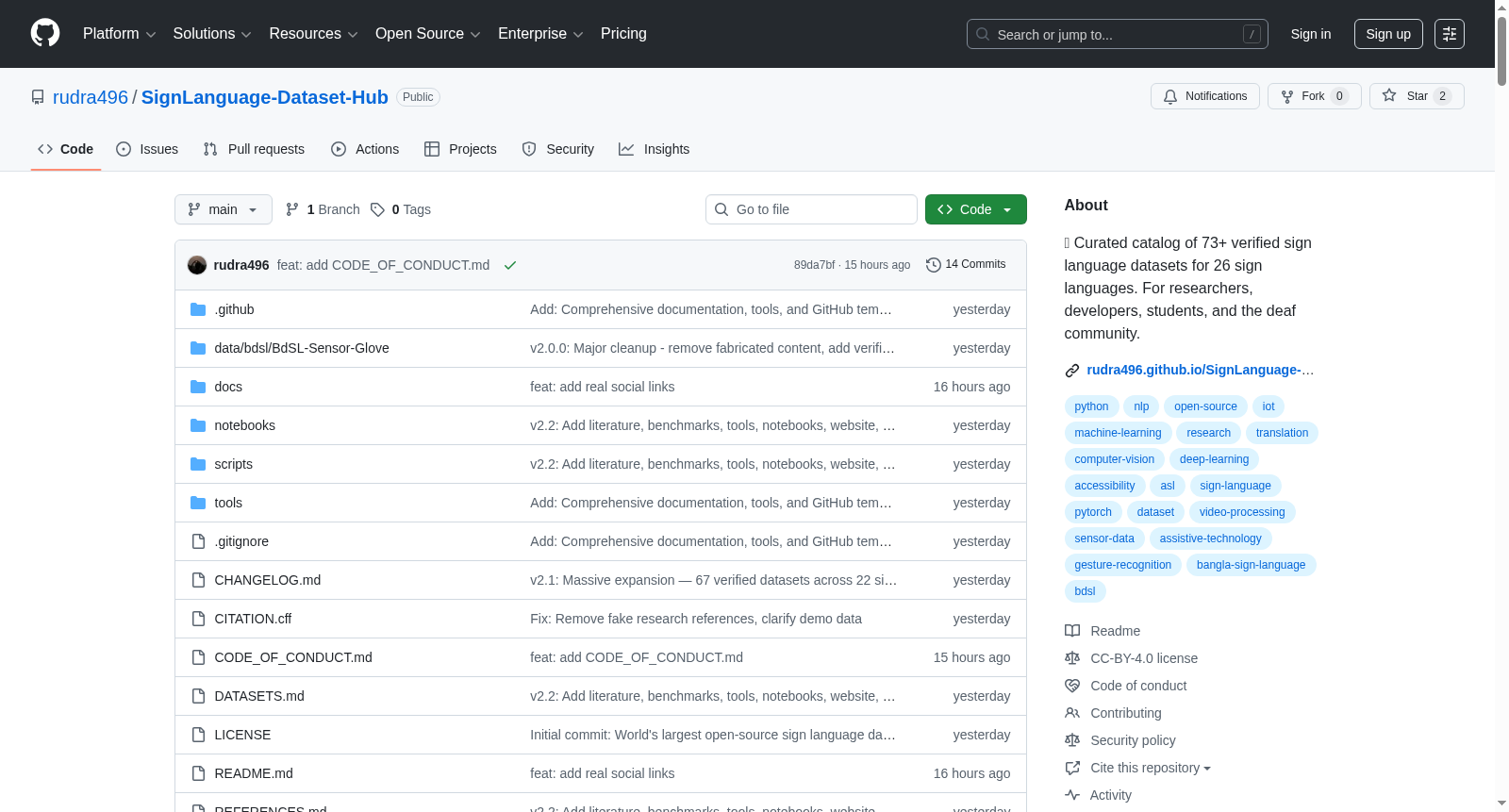View the 14 Commits history link
1509x812 pixels.
click(966, 264)
